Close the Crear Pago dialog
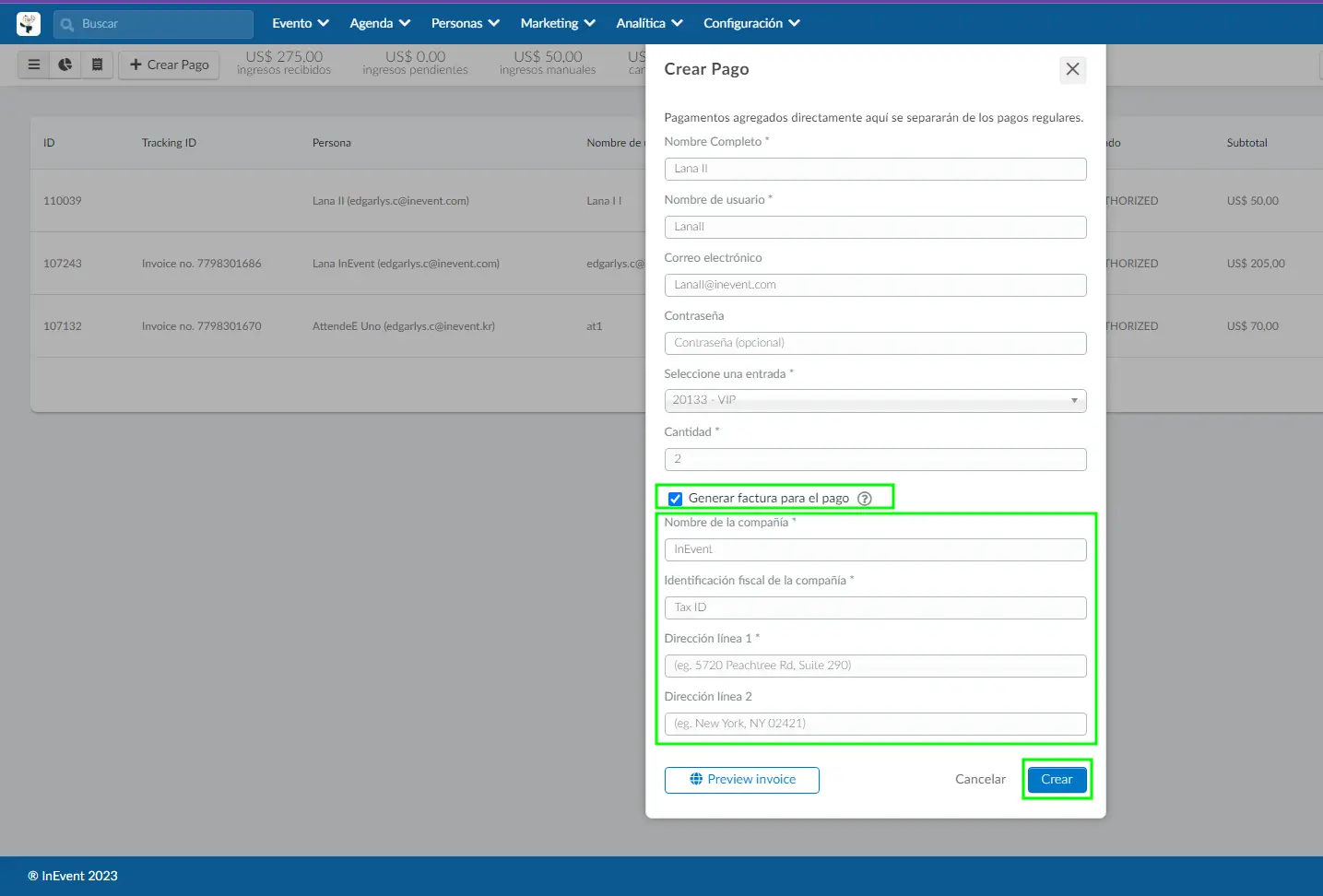This screenshot has width=1323, height=896. point(1072,69)
